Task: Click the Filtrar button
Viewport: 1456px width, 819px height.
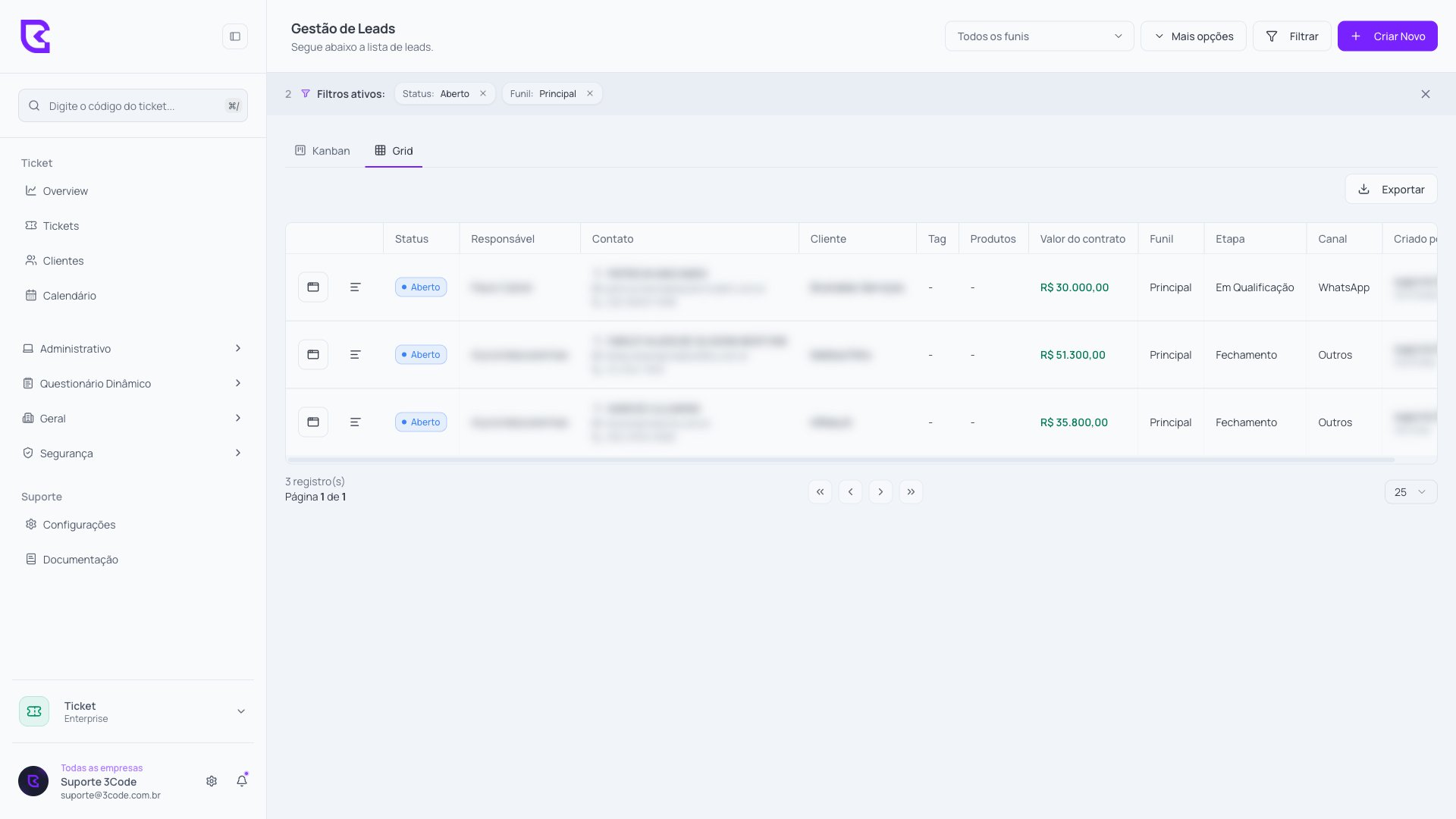Action: 1291,36
